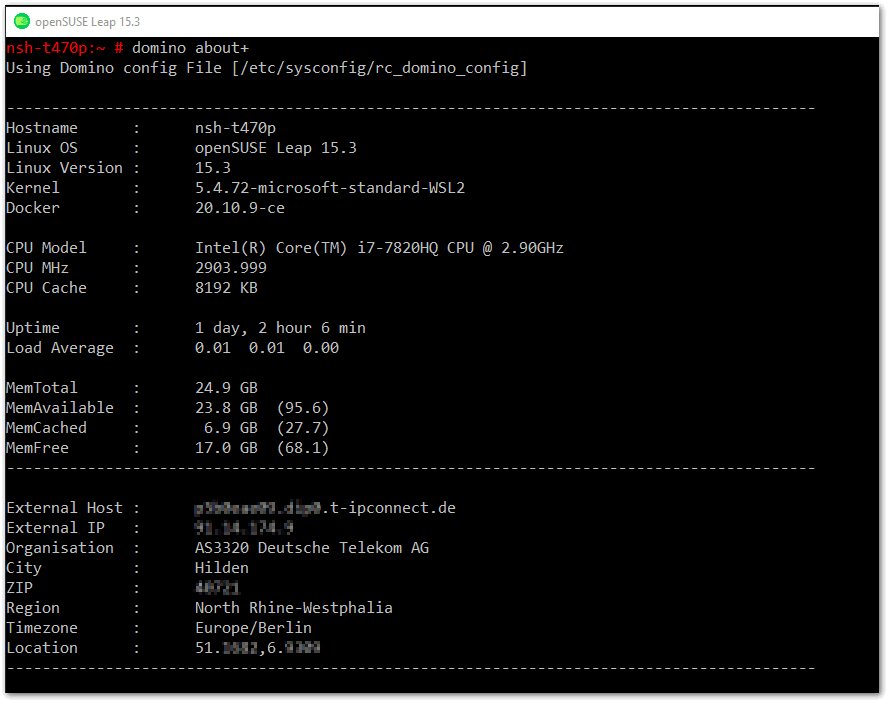Viewport: 888px width, 702px height.
Task: Click the "MemFree" label
Action: click(x=37, y=448)
